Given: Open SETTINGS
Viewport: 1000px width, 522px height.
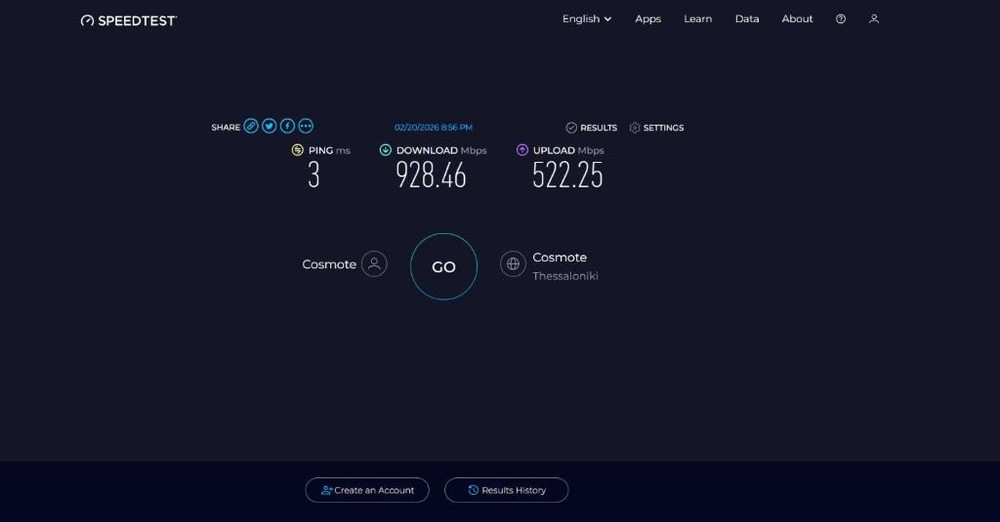Looking at the screenshot, I should 656,128.
